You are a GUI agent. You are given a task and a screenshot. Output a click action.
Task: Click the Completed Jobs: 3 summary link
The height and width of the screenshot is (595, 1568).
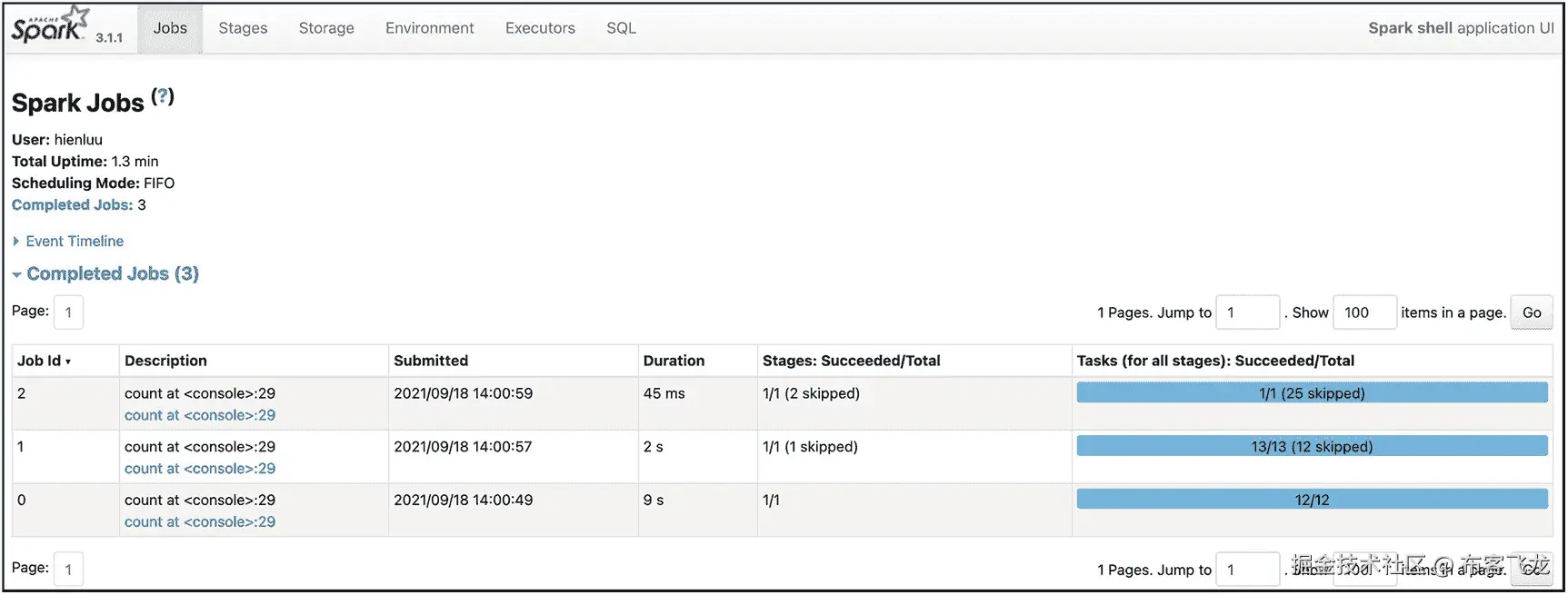tap(72, 205)
